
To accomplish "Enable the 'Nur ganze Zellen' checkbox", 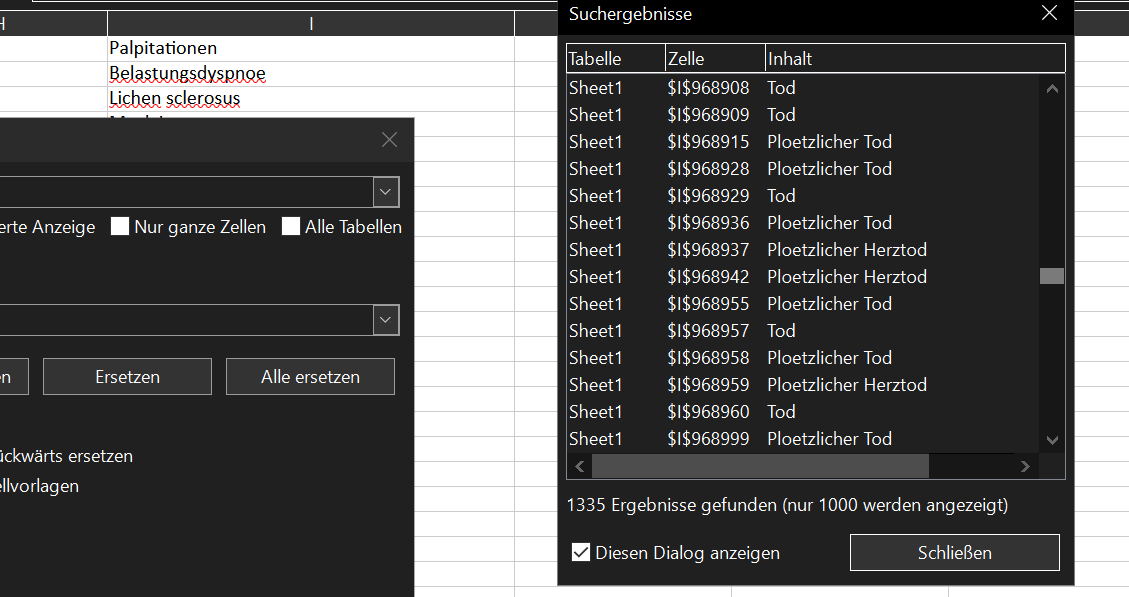I will click(x=121, y=227).
